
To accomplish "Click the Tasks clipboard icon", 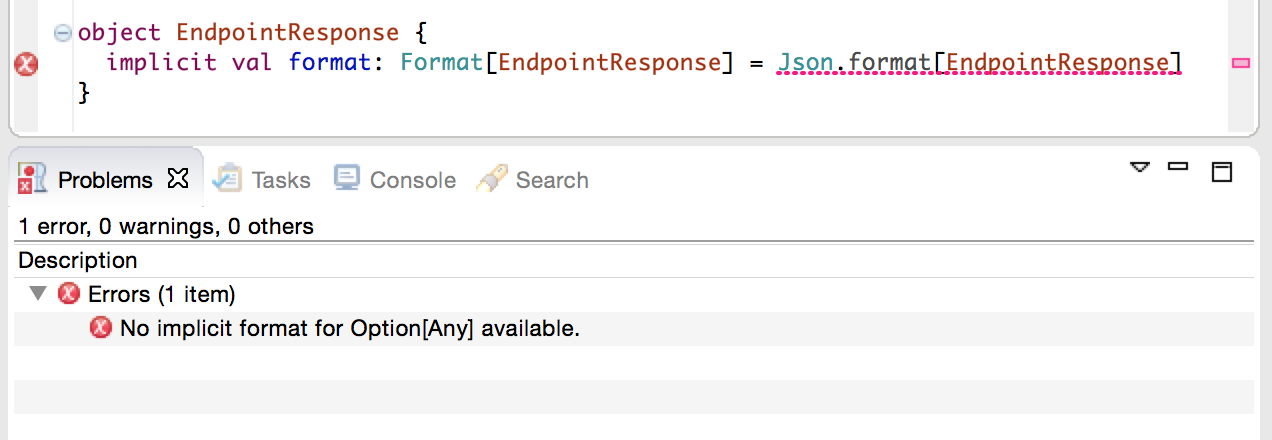I will (228, 178).
